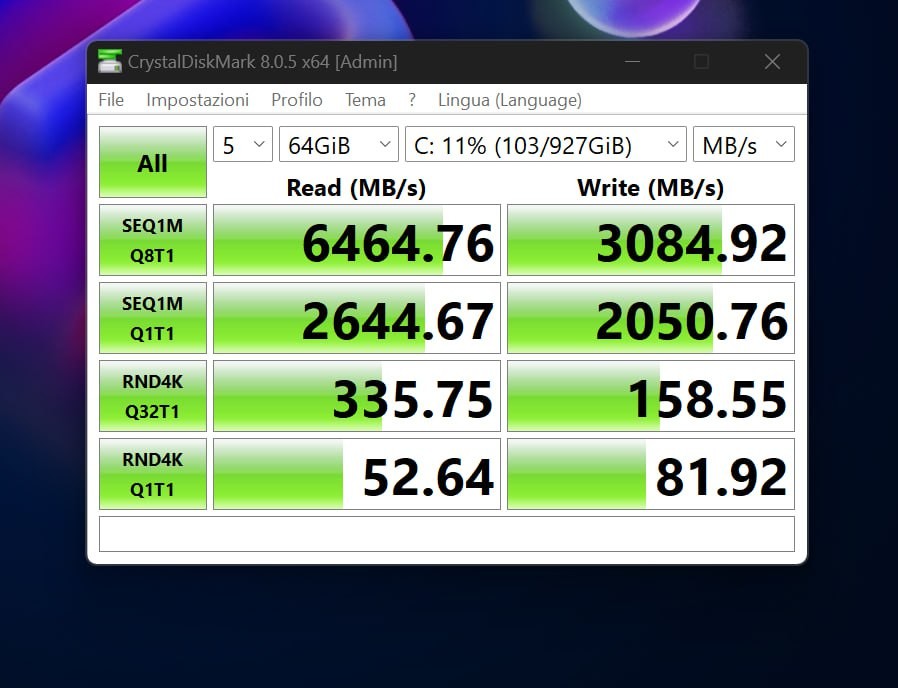The image size is (898, 688).
Task: Click the CrystalDiskMark app icon in title bar
Action: (x=110, y=62)
